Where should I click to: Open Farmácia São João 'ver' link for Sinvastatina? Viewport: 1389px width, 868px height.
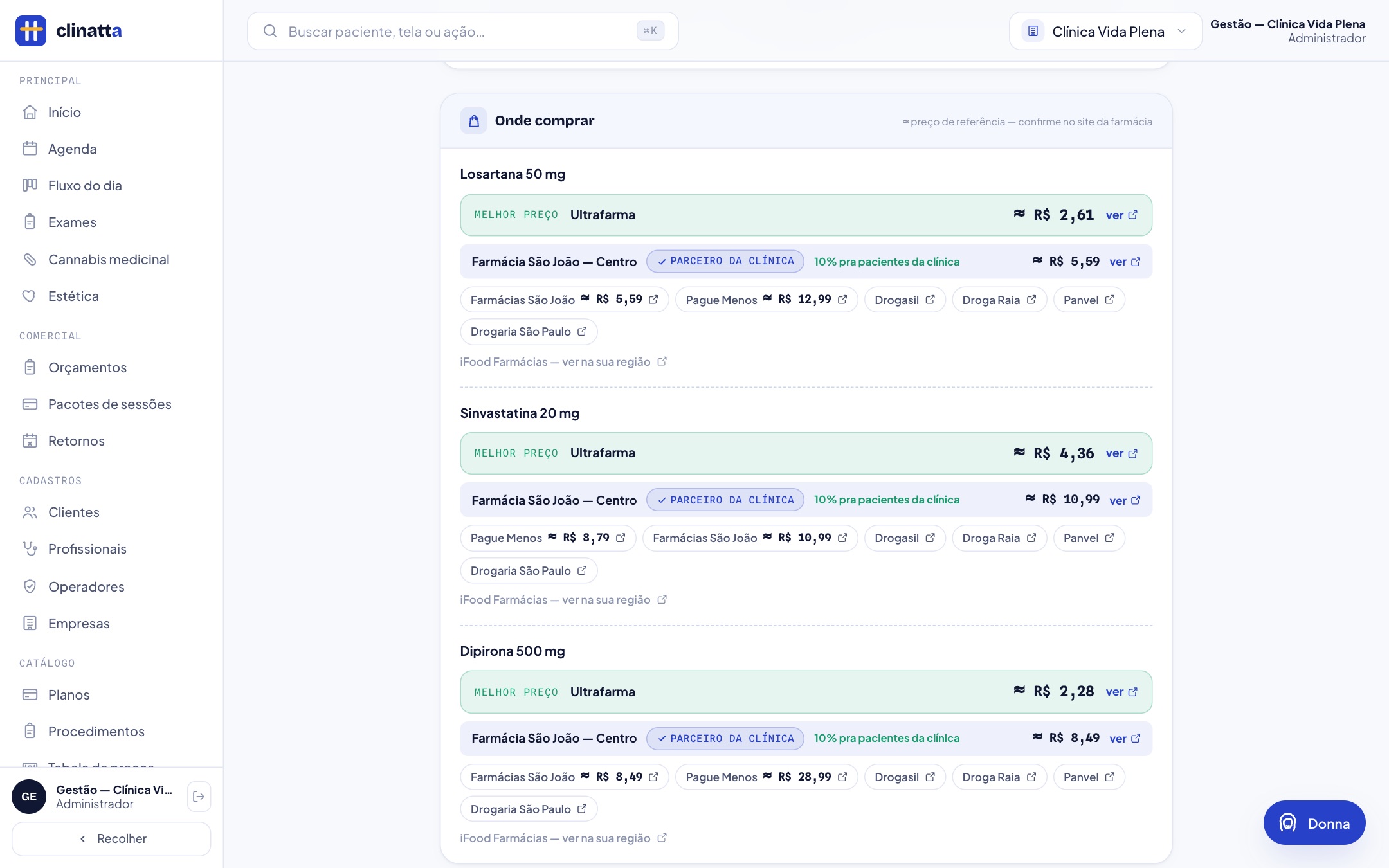pyautogui.click(x=1125, y=501)
